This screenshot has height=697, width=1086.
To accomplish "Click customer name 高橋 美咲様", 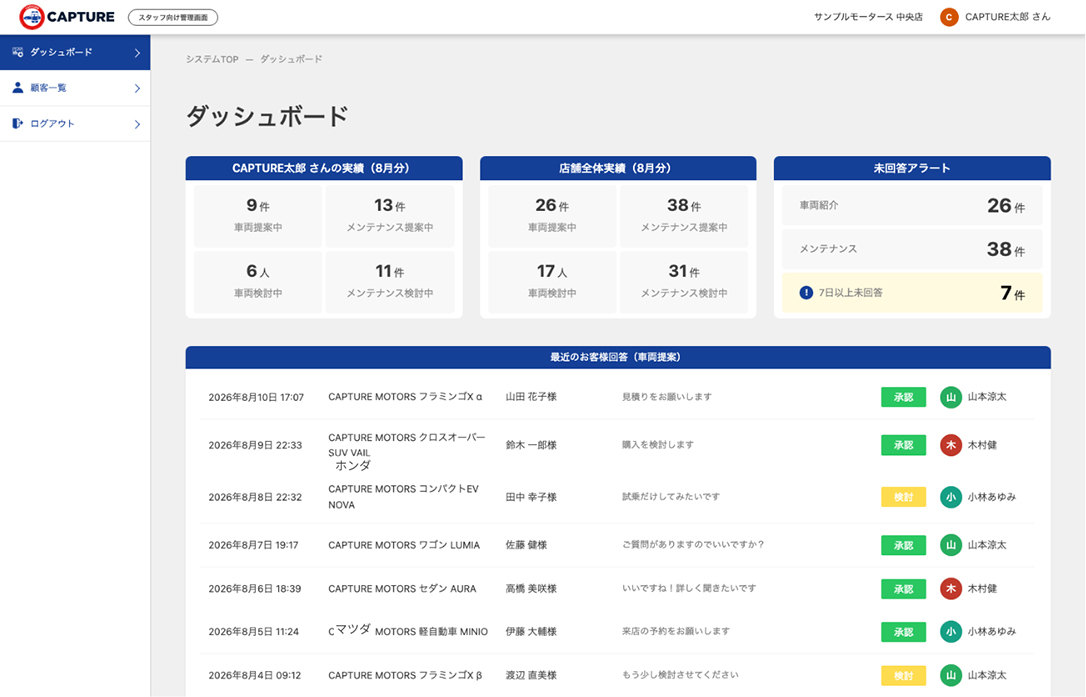I will pos(531,588).
